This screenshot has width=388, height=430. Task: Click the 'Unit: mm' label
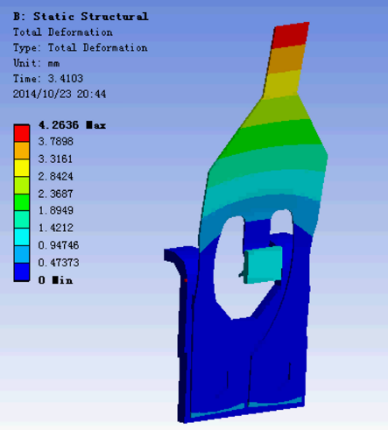pyautogui.click(x=37, y=63)
